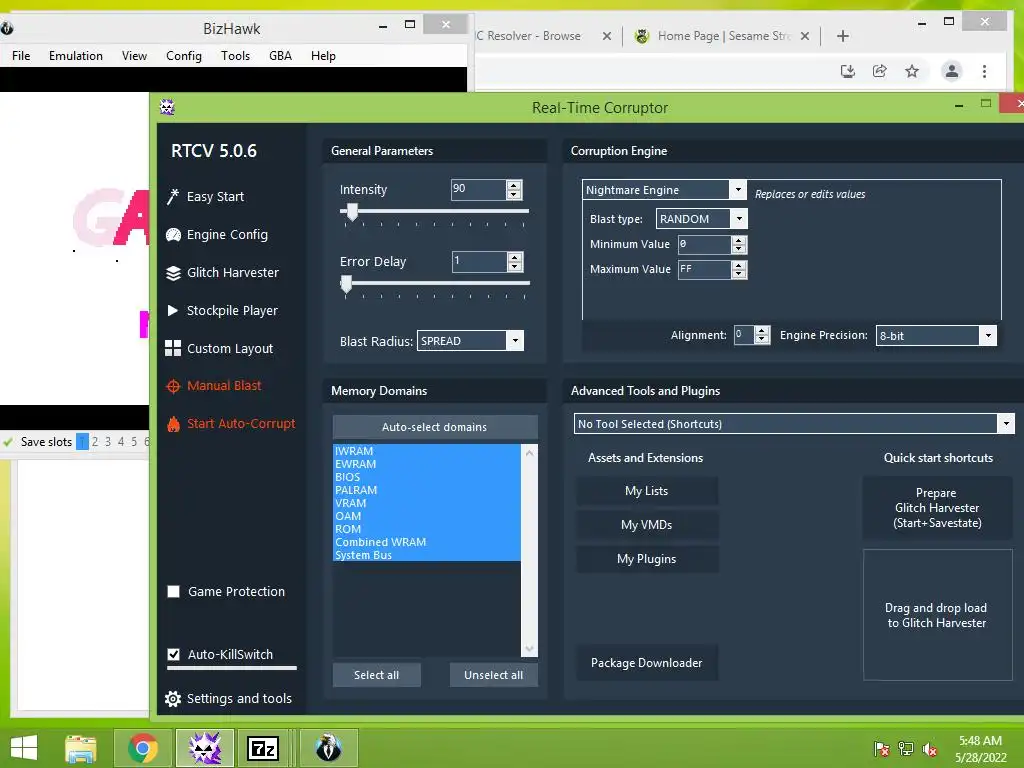The height and width of the screenshot is (768, 1024).
Task: Open new tab in Chrome
Action: pyautogui.click(x=842, y=36)
